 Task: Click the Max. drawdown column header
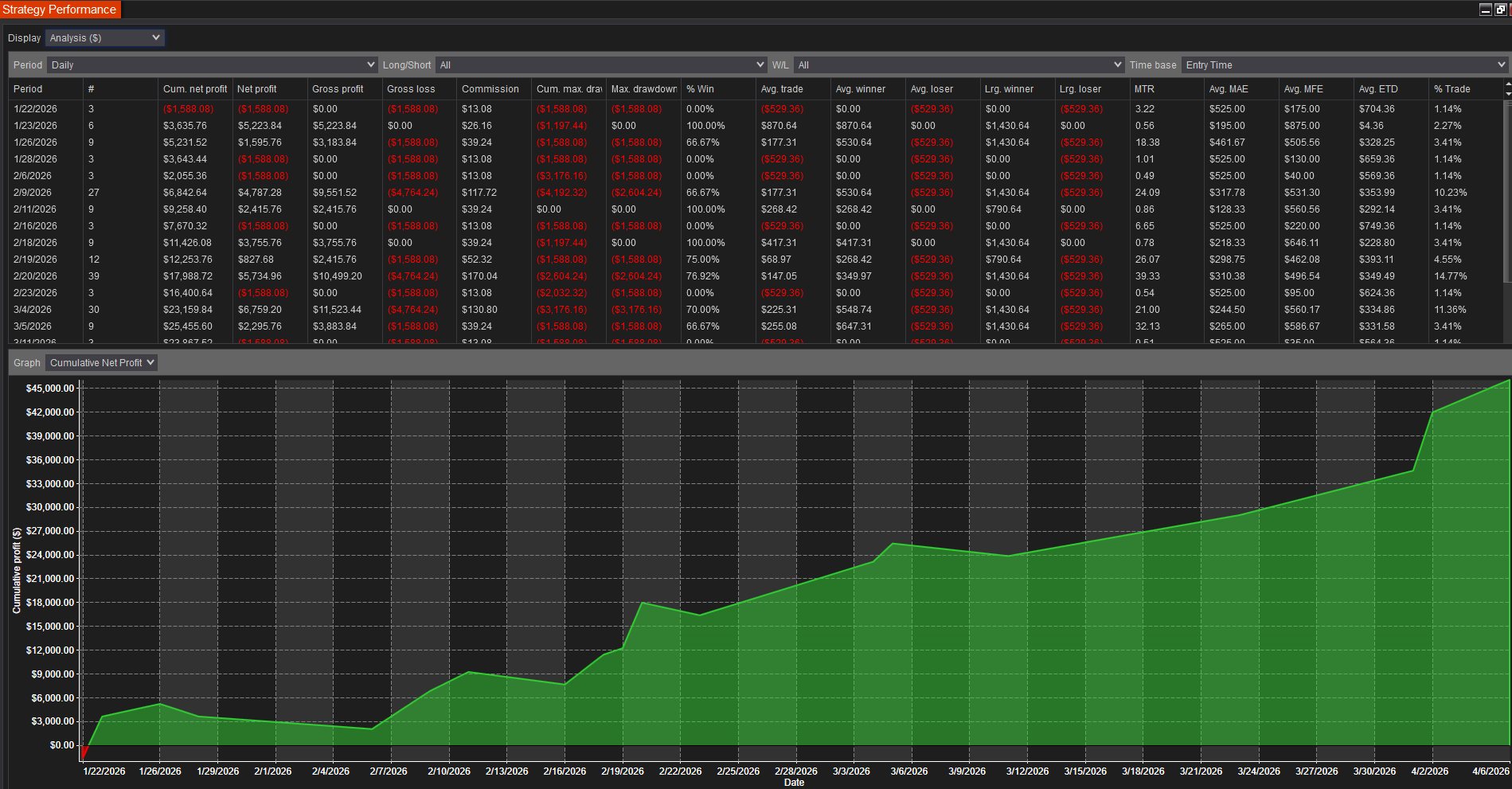(x=644, y=89)
